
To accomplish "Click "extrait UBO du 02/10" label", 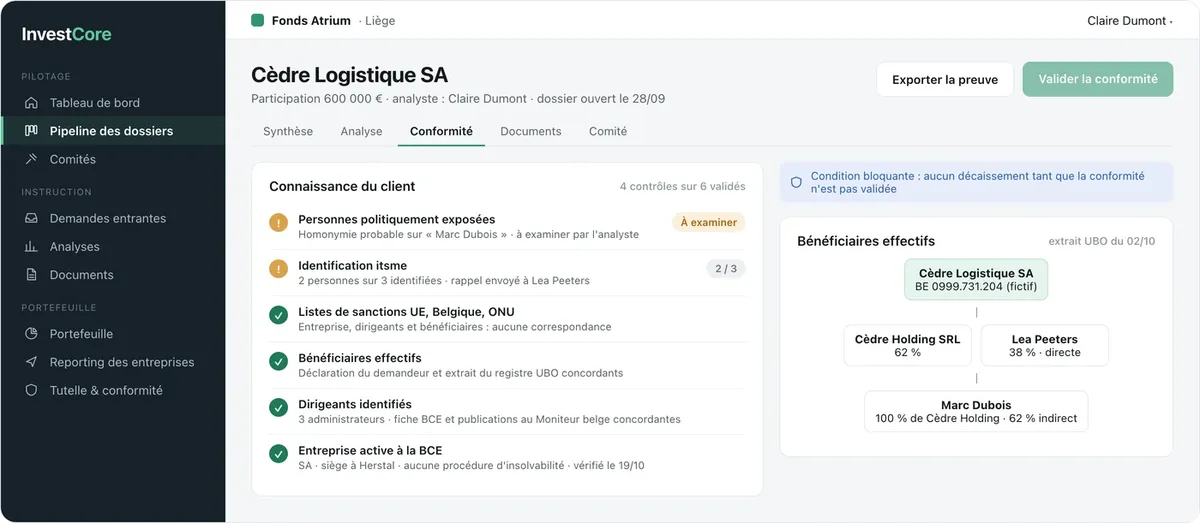I will point(1102,241).
